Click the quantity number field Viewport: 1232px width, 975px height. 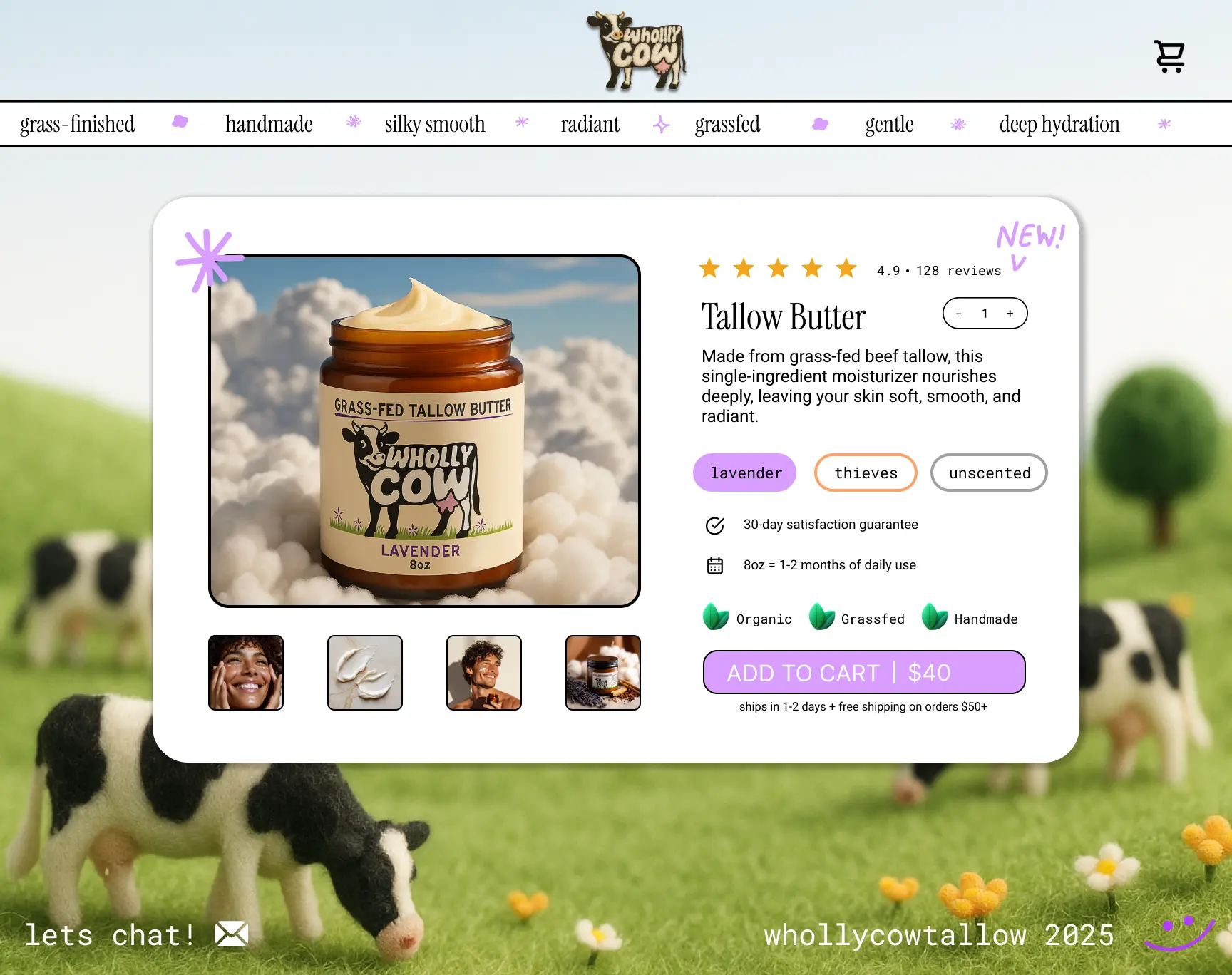point(985,313)
